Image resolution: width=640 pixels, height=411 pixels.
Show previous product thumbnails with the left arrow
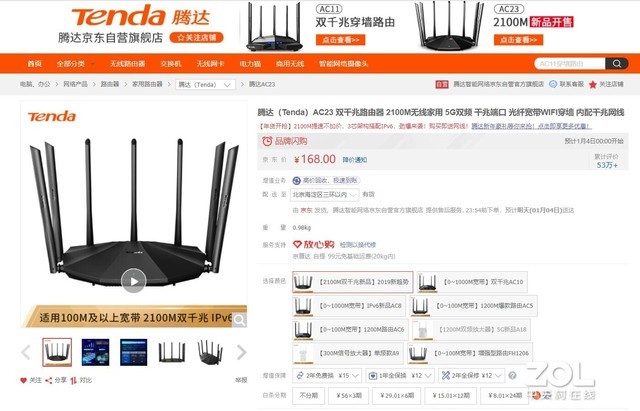(26, 352)
